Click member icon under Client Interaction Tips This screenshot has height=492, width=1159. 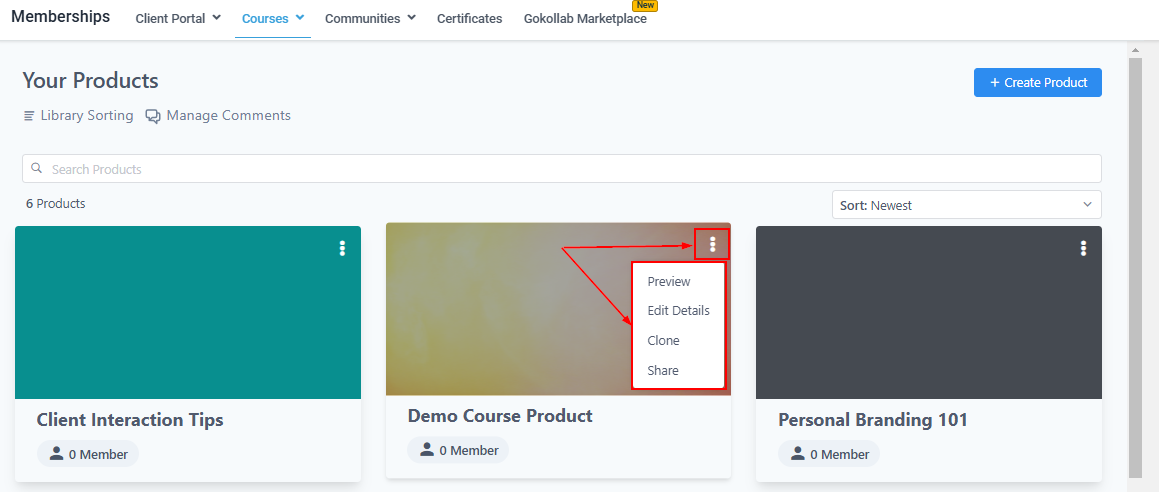coord(56,454)
